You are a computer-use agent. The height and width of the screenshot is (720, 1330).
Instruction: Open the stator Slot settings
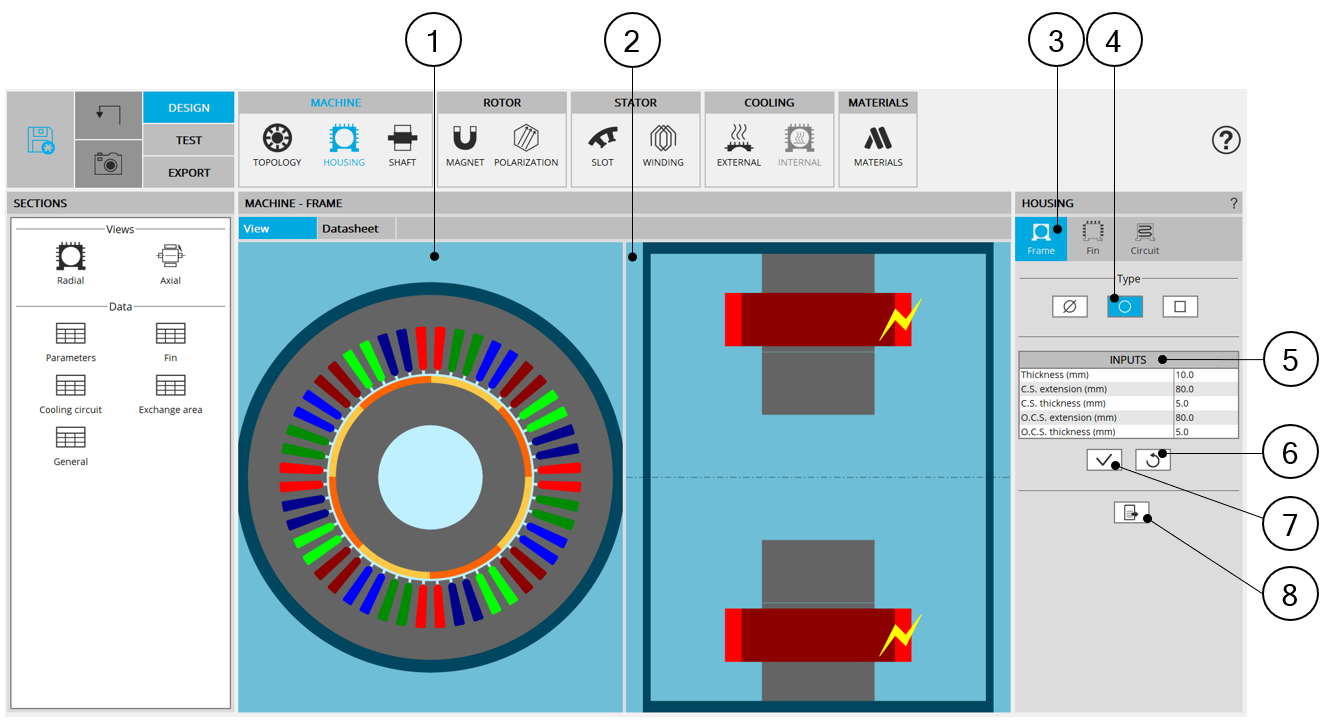pos(602,146)
